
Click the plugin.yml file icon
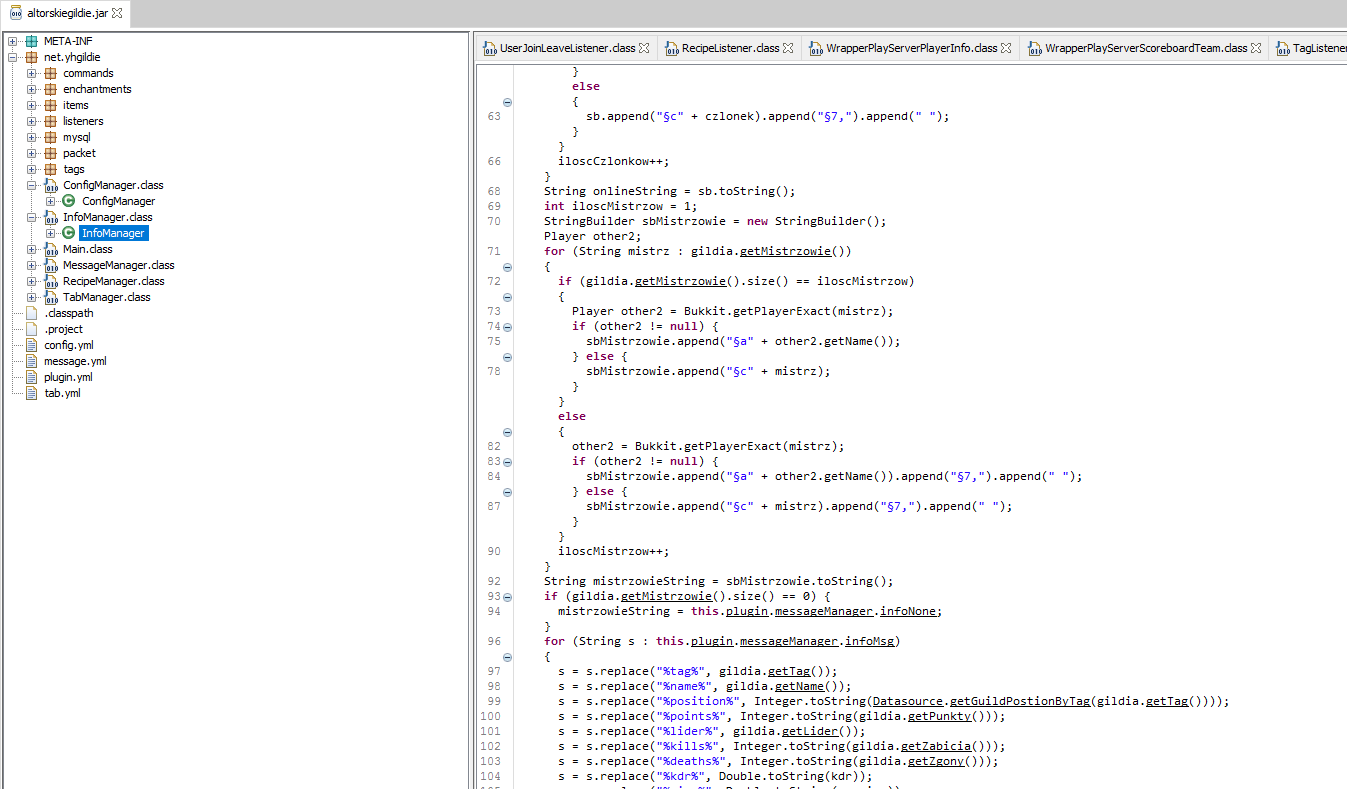pos(31,377)
